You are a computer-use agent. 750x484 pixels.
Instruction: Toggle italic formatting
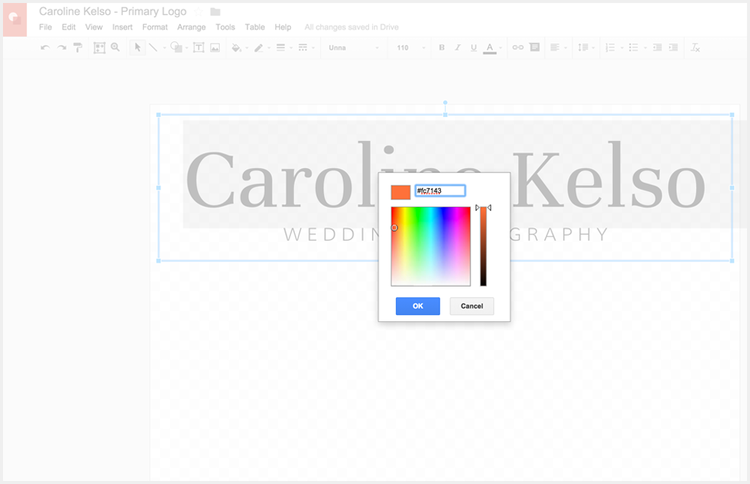pyautogui.click(x=458, y=47)
